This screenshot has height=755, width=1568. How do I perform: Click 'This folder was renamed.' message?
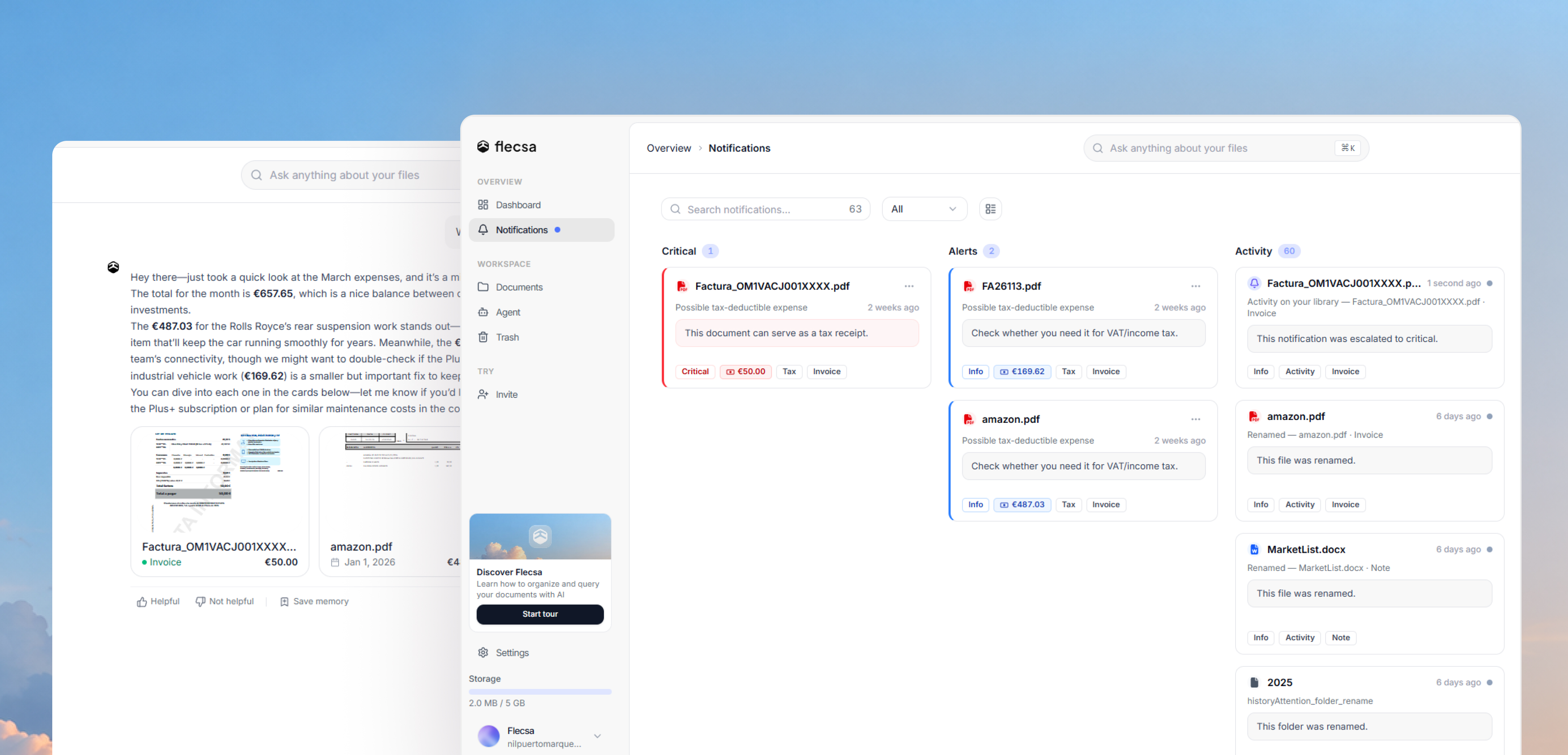tap(1369, 726)
